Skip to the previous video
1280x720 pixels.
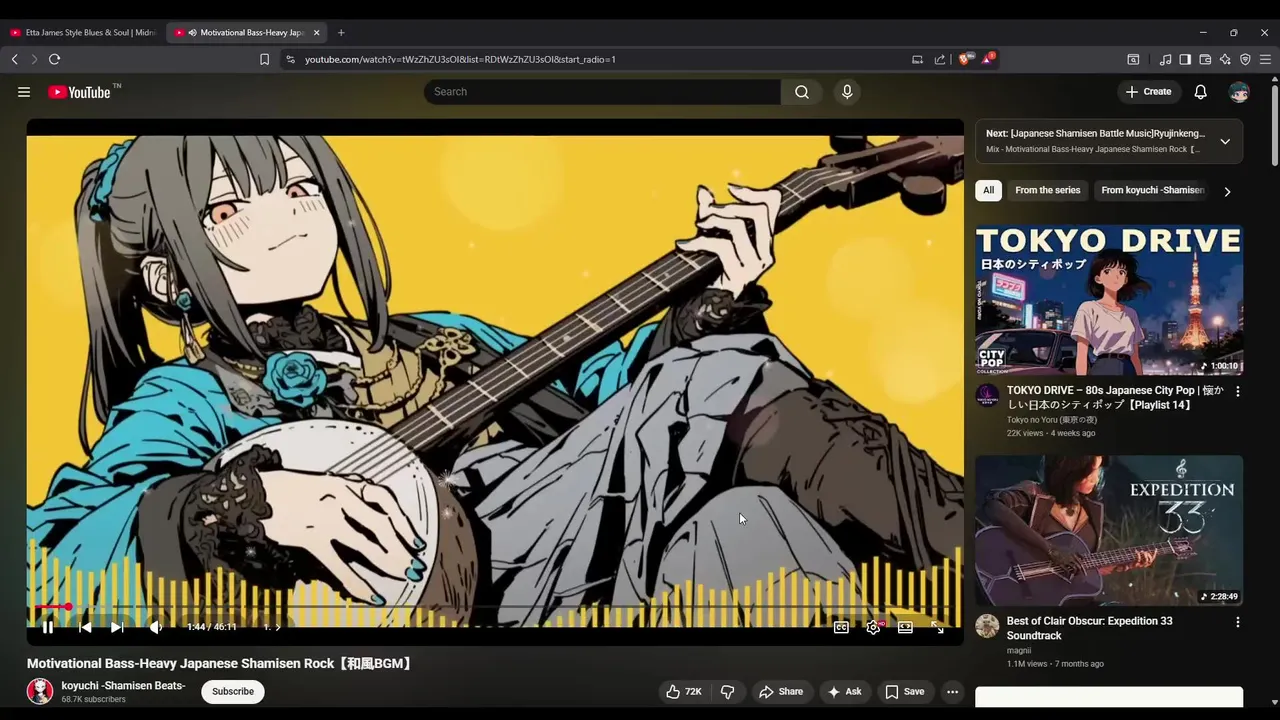pos(85,627)
